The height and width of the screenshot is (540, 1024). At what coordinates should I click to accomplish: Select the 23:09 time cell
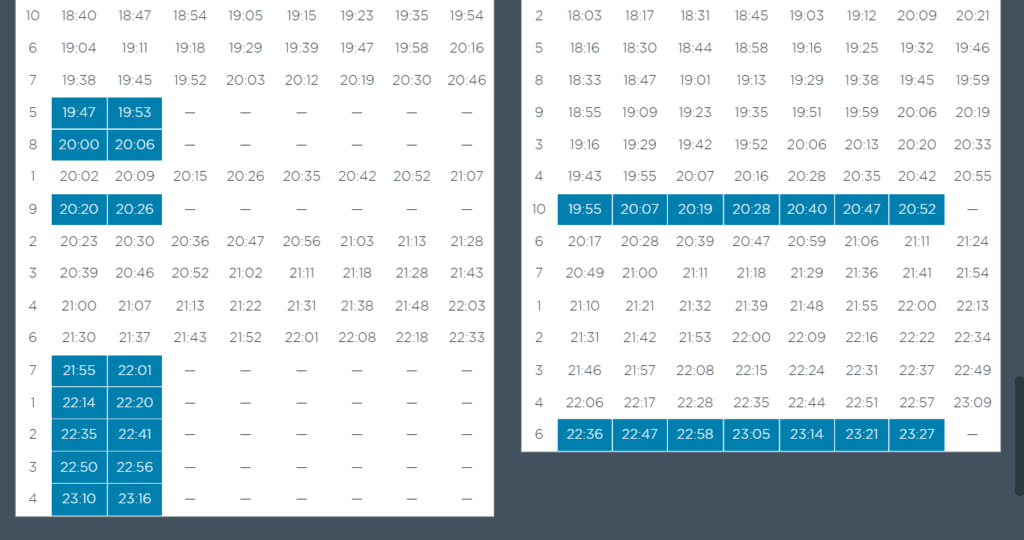pos(972,402)
